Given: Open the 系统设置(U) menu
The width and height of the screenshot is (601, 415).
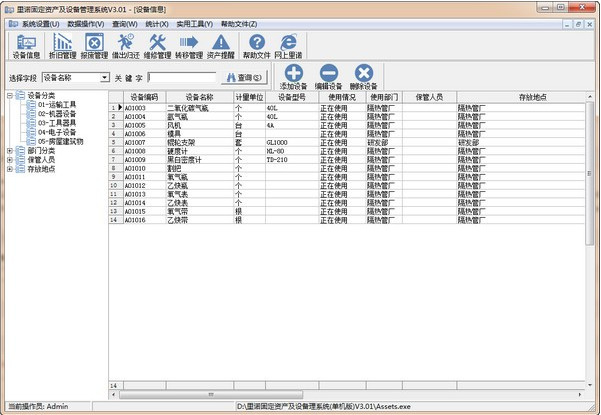Looking at the screenshot, I should (40, 24).
